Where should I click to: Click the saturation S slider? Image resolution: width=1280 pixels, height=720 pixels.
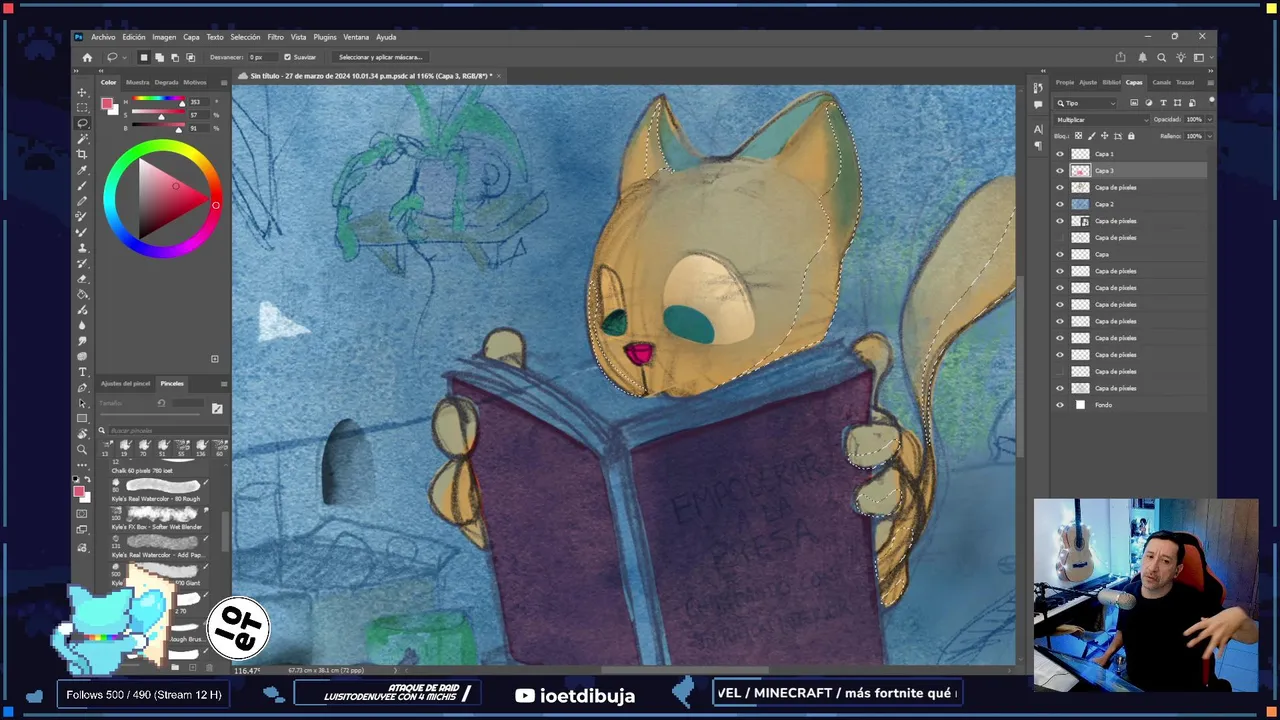click(160, 115)
